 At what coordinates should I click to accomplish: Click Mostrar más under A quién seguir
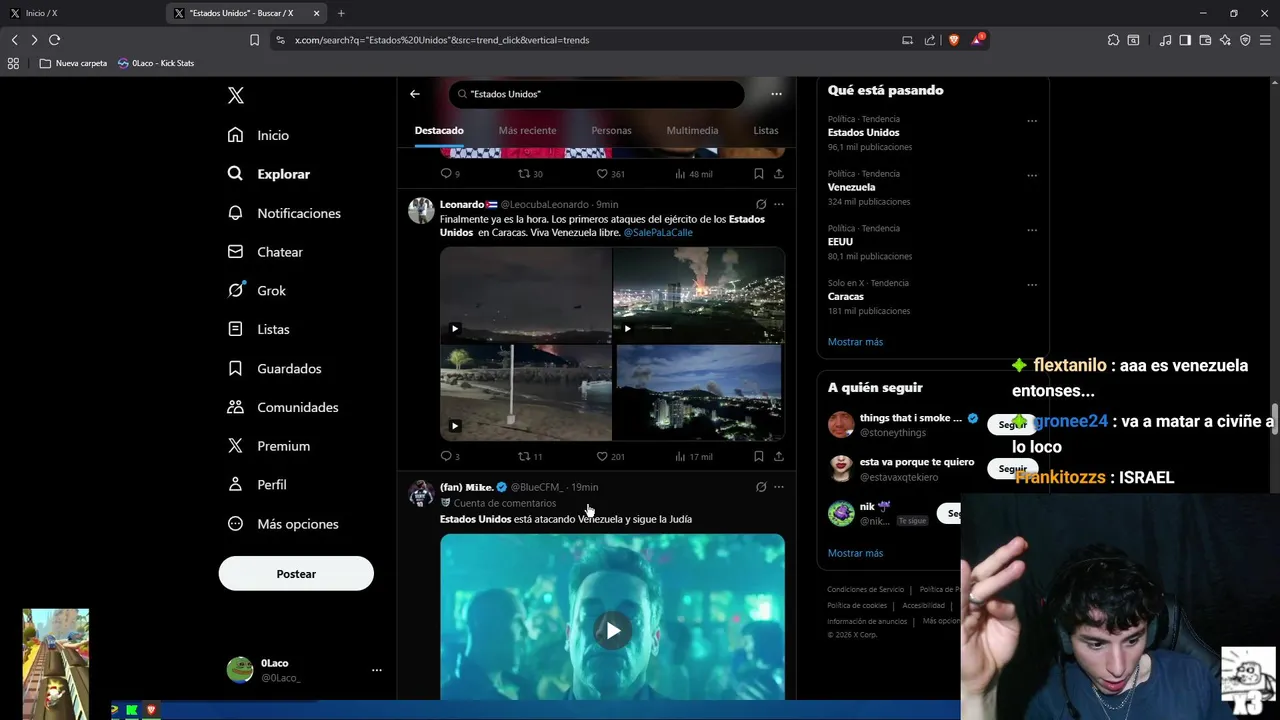pos(855,553)
